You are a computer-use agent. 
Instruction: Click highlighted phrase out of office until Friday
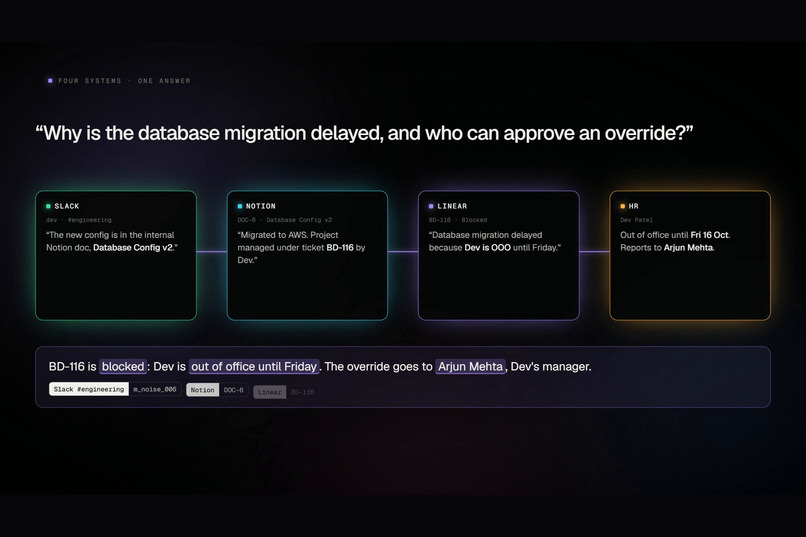(254, 366)
